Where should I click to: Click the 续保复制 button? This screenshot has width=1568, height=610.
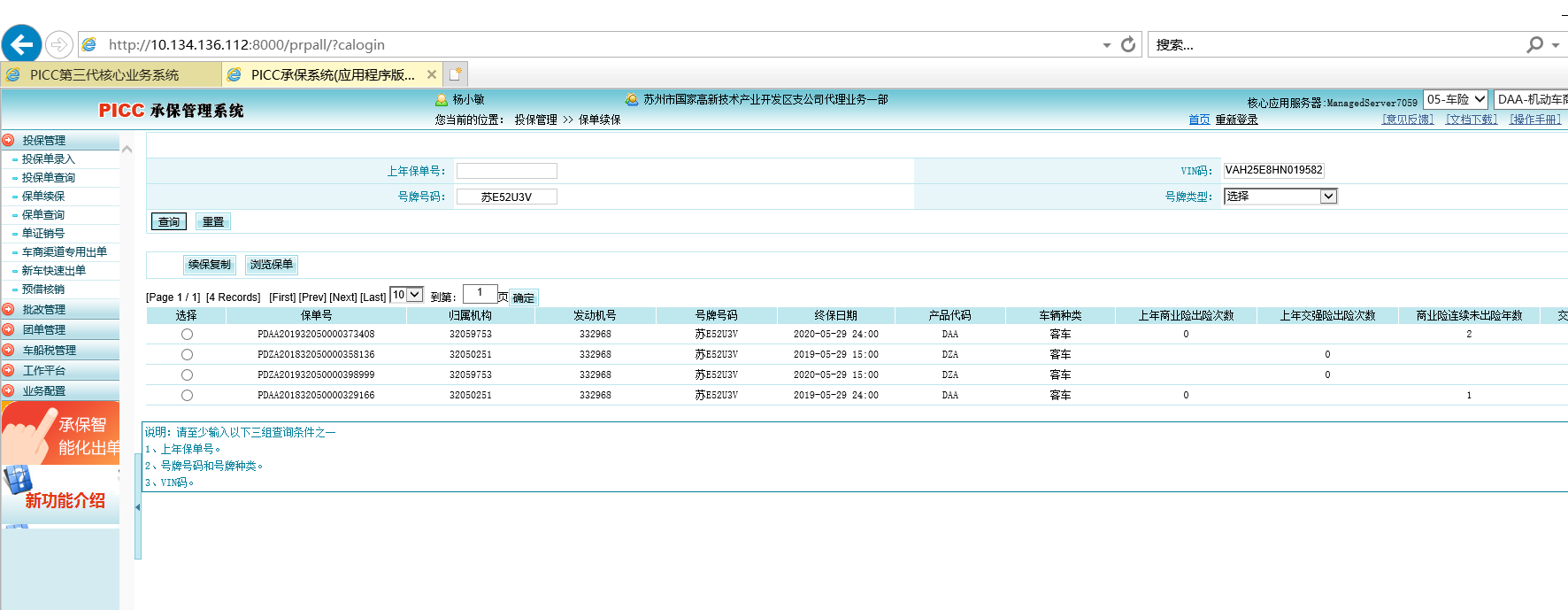tap(210, 265)
